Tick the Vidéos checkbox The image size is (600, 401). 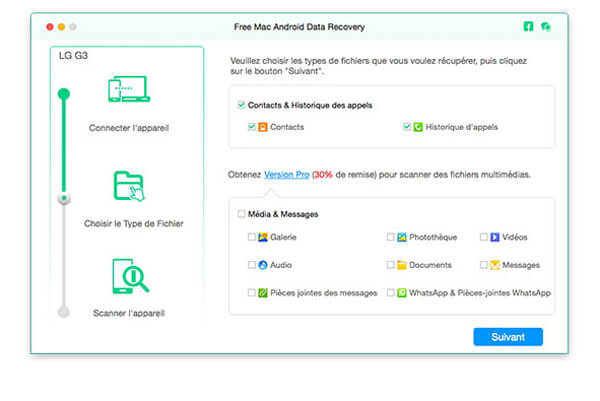pos(484,237)
